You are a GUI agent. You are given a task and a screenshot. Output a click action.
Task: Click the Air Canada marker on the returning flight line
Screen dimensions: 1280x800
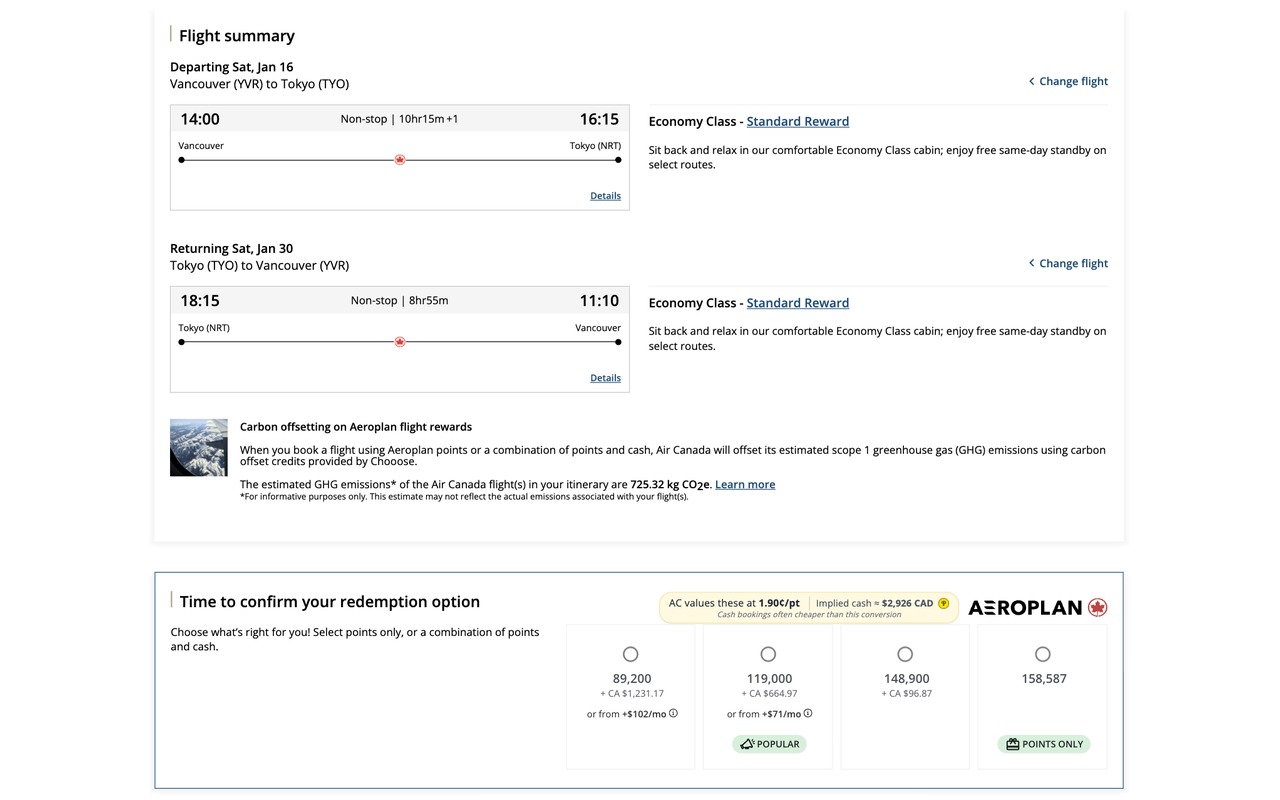point(400,342)
